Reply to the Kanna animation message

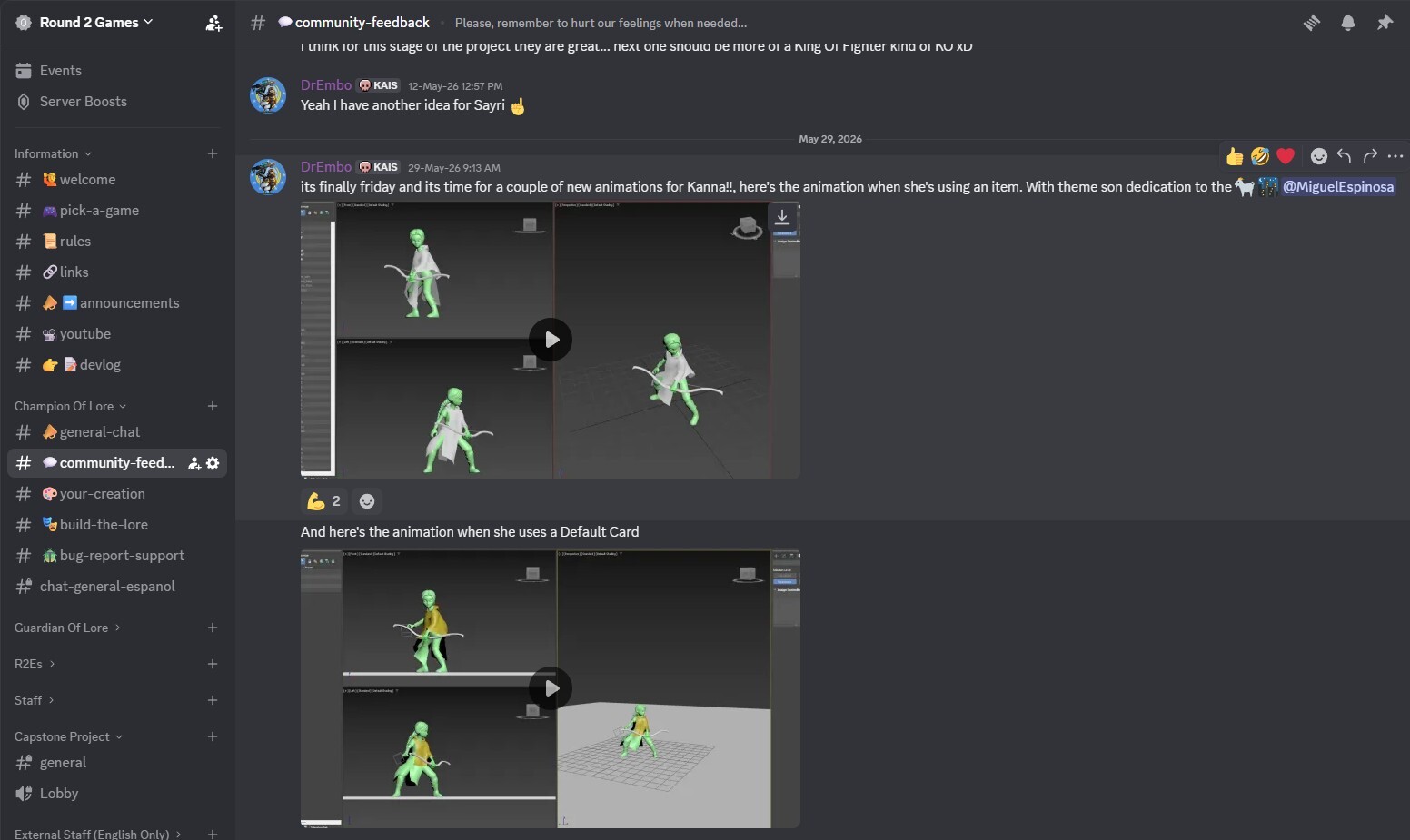pyautogui.click(x=1345, y=156)
